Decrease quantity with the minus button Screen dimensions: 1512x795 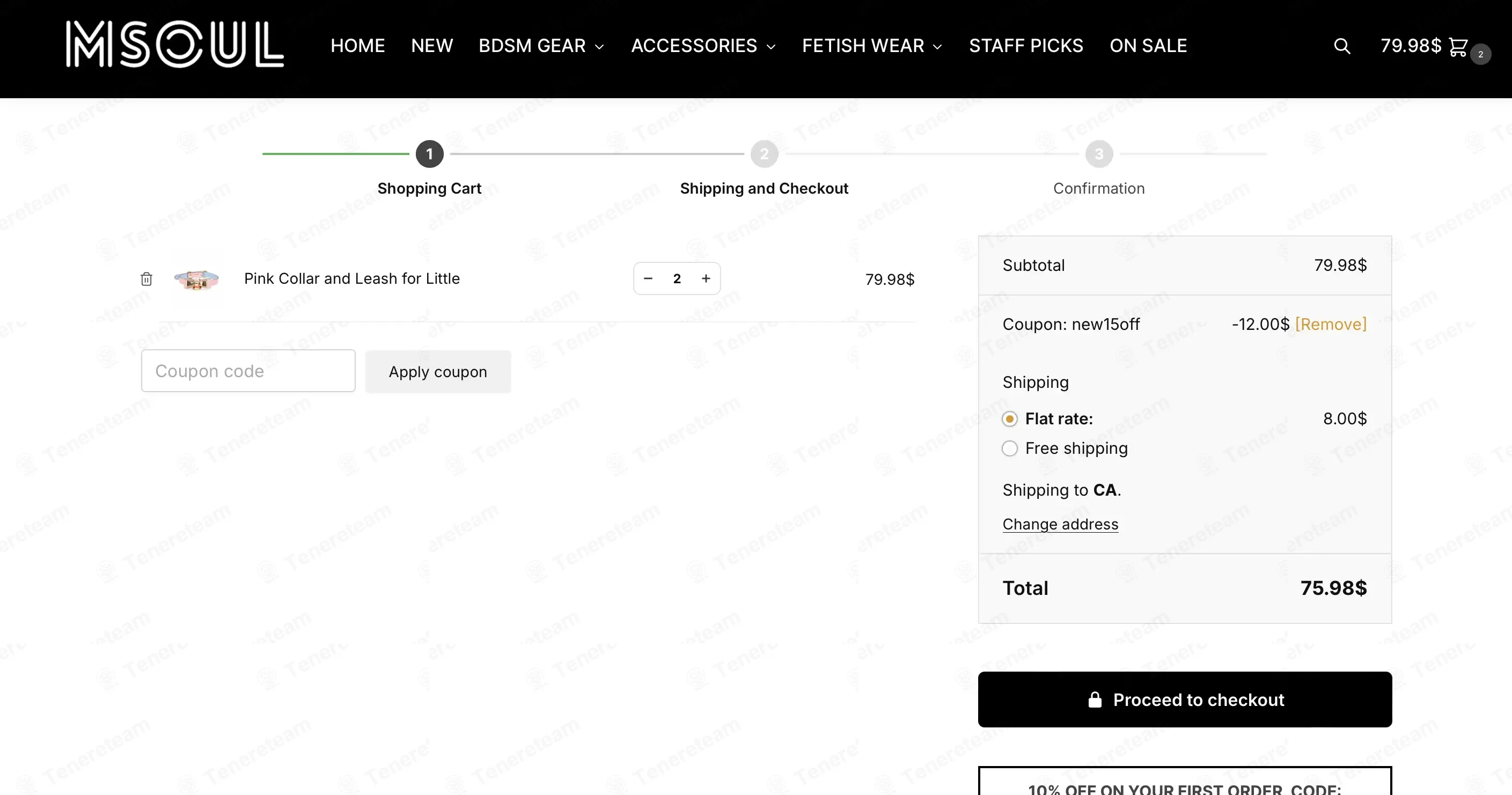[648, 279]
